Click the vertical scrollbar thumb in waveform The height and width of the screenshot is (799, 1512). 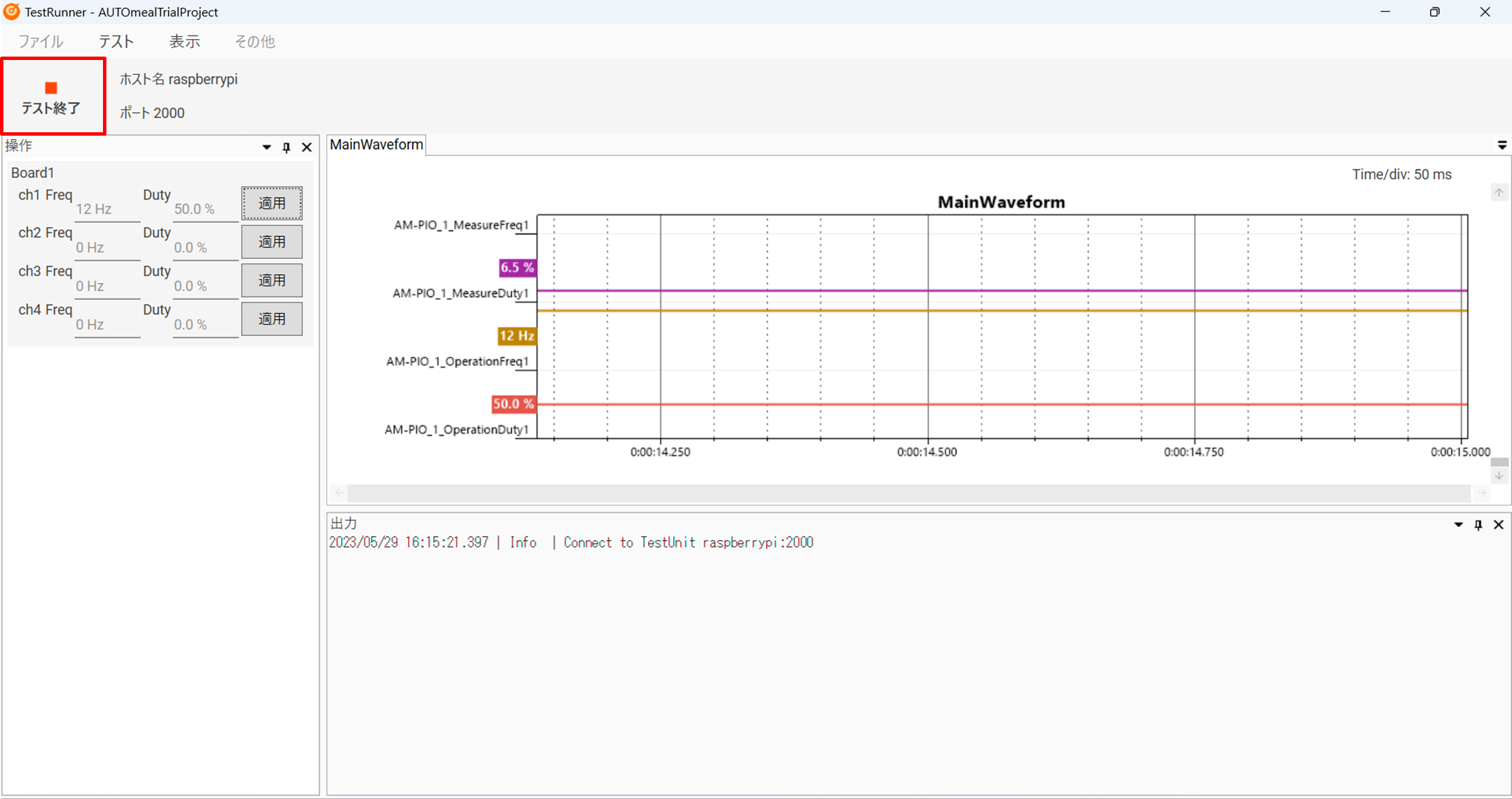click(1499, 462)
